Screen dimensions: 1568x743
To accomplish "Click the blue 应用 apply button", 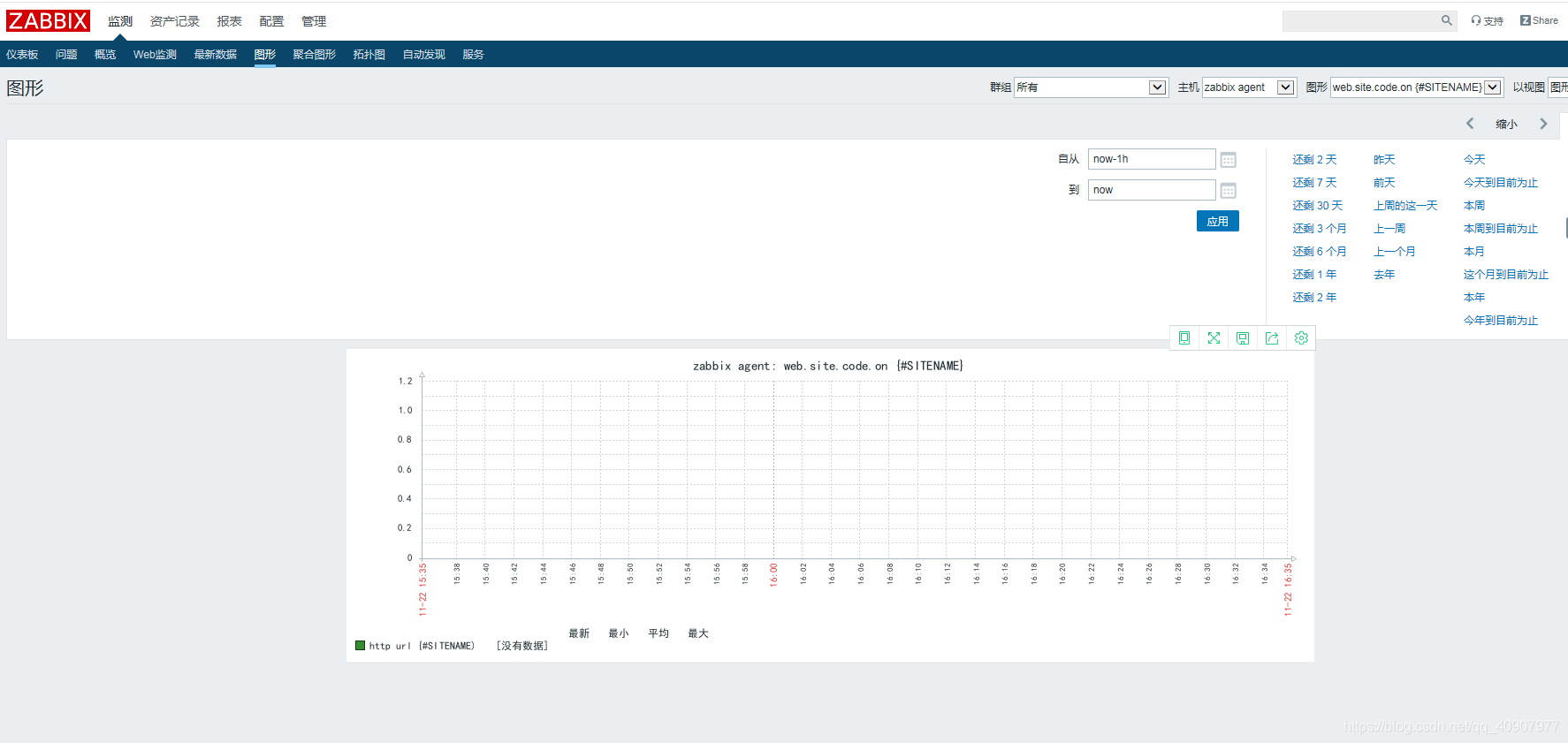I will point(1218,221).
